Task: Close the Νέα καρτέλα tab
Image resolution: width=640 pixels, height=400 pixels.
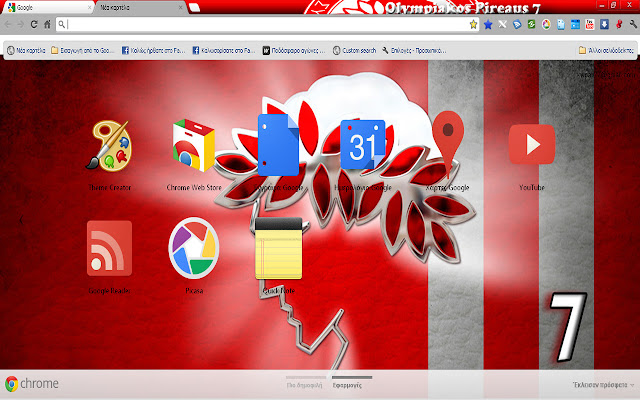Action: 181,7
